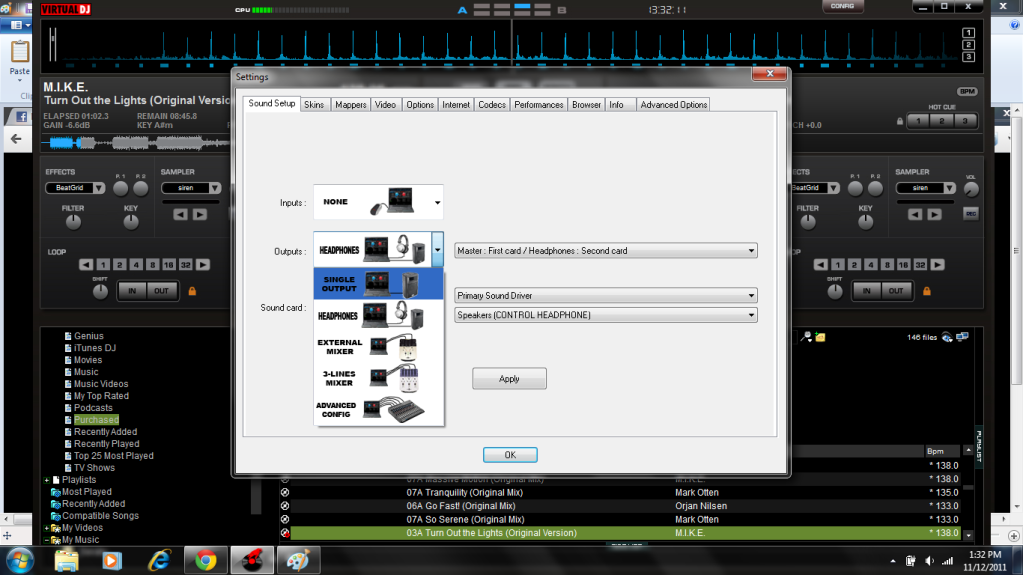Viewport: 1023px width, 575px height.
Task: Set right deck loop length to 16
Action: [x=903, y=265]
